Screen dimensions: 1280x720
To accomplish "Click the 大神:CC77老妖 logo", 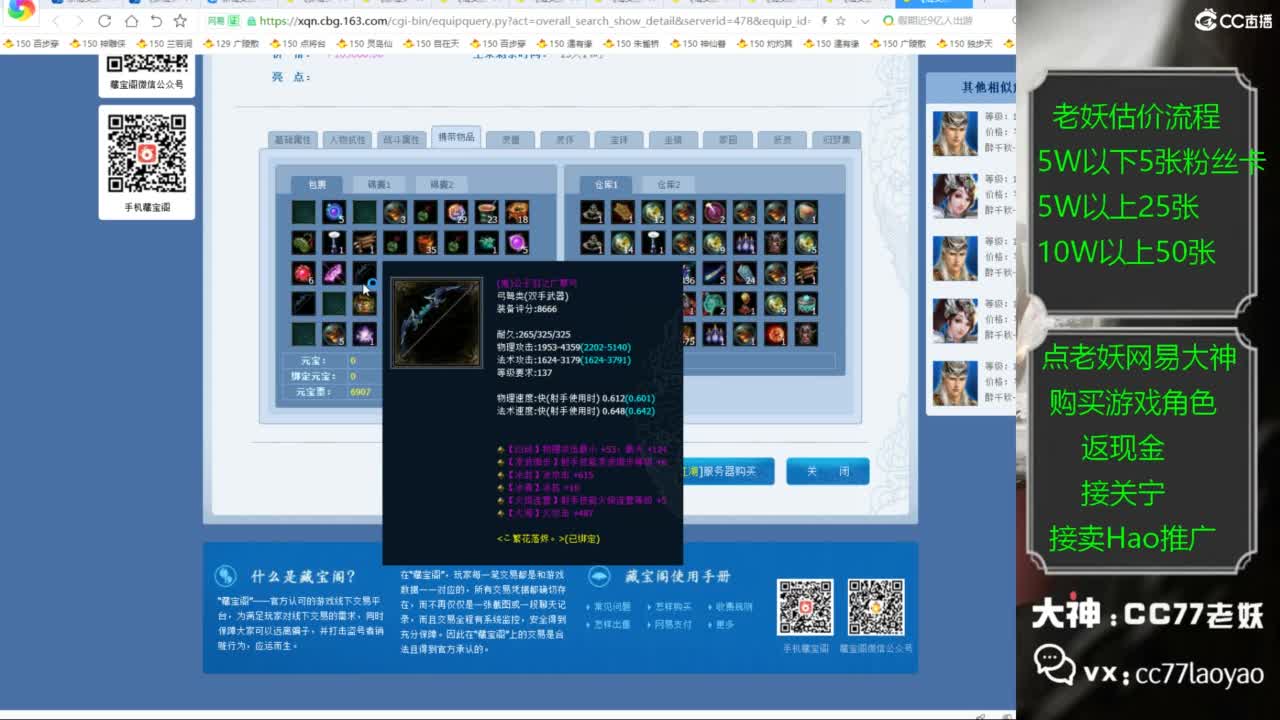I will click(x=1145, y=615).
